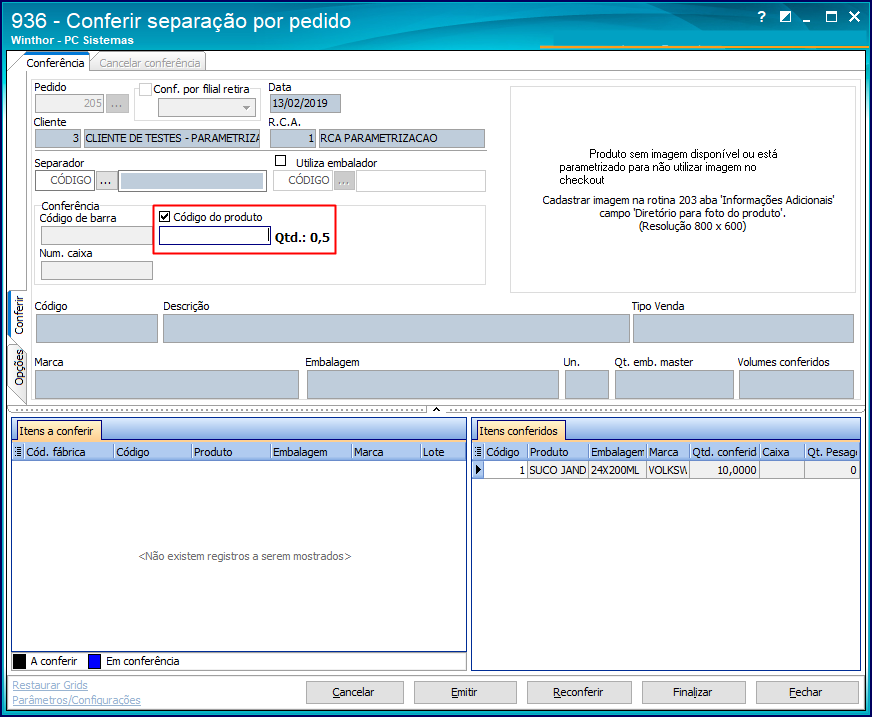The width and height of the screenshot is (872, 717).
Task: Activate the Itens conferidos tab
Action: pyautogui.click(x=518, y=431)
